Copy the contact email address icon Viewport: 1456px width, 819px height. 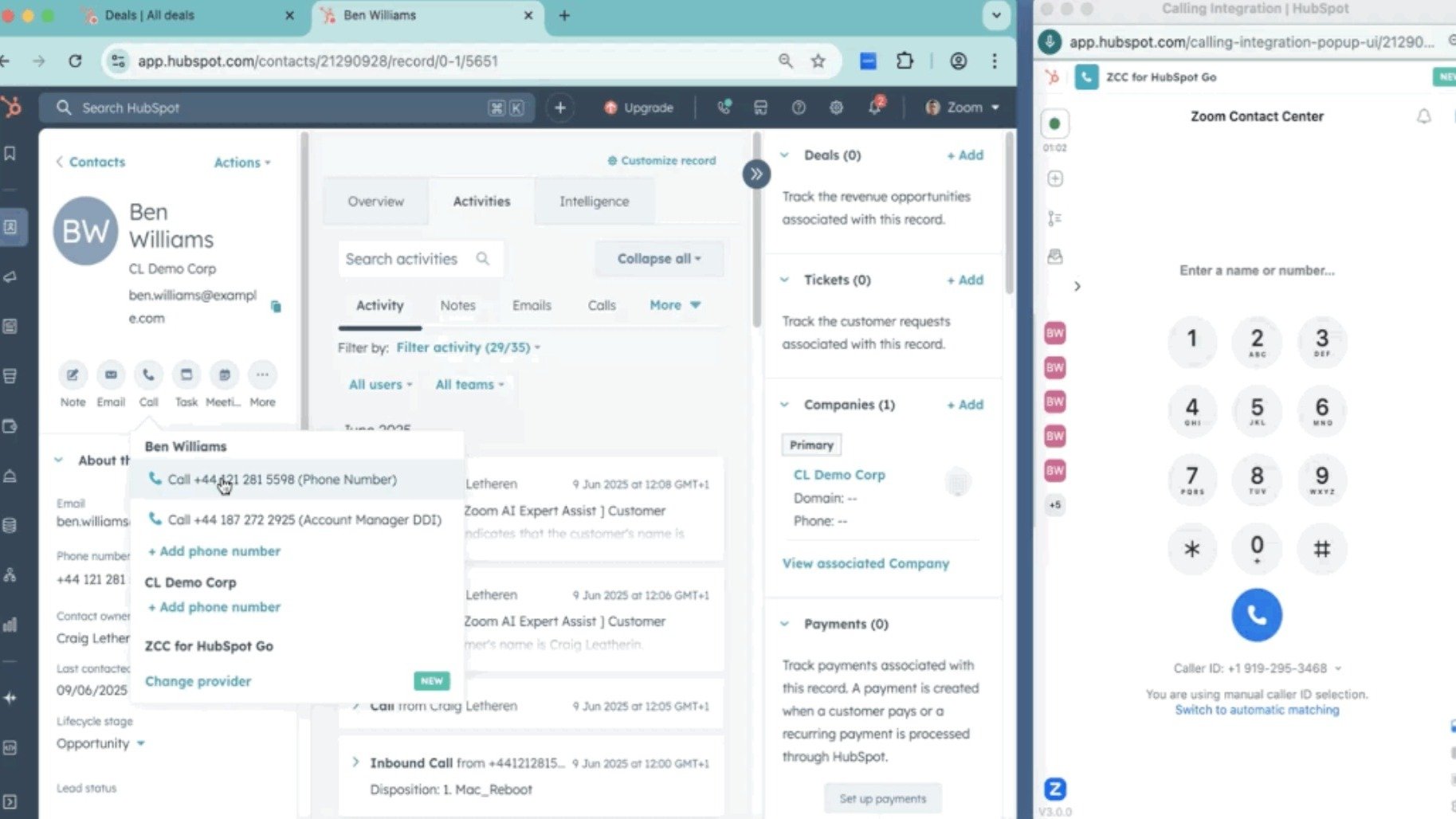(276, 307)
